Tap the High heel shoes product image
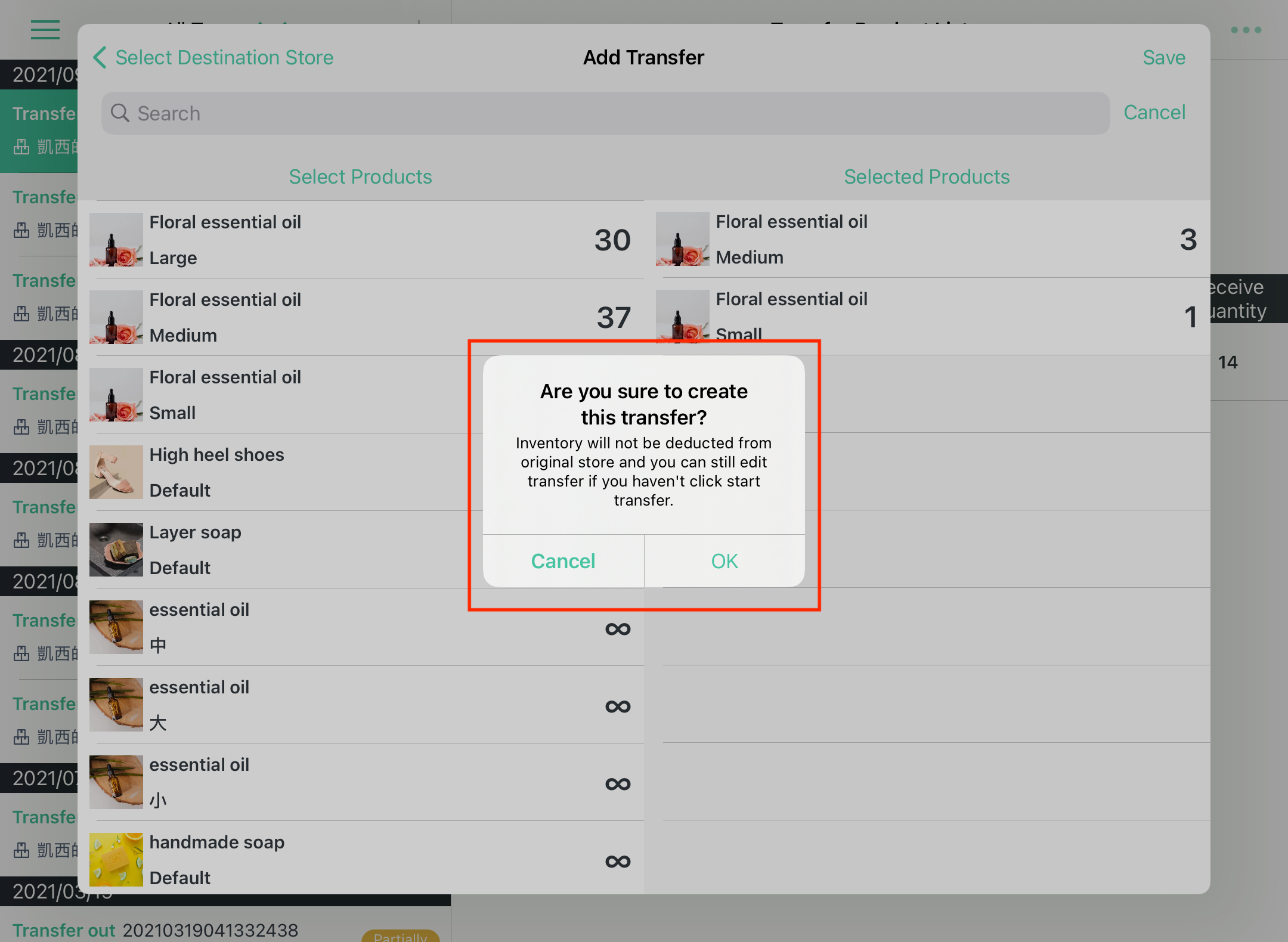Screen dimensions: 1288x942 pos(116,472)
